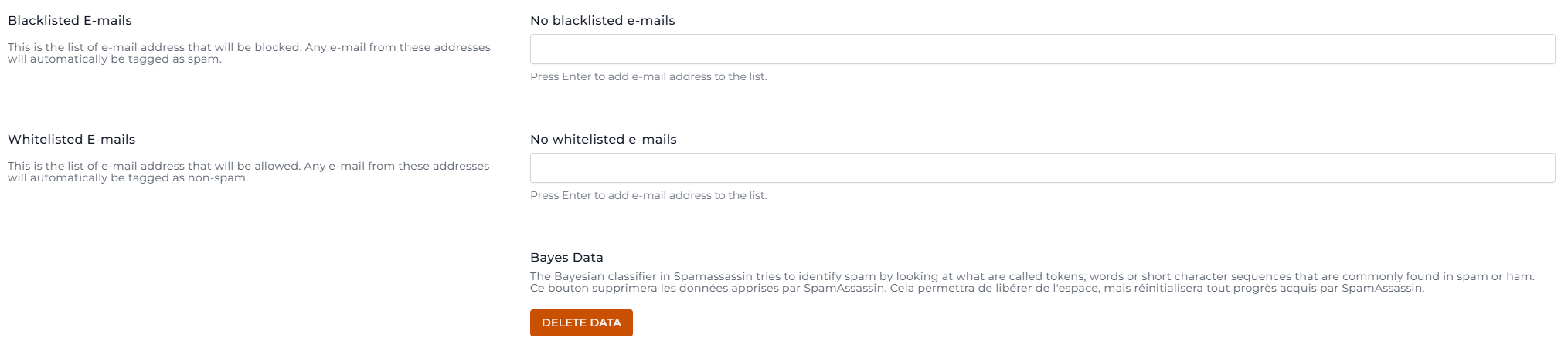Click the 'Bayes Data' heading
Viewport: 1568px width, 338px height.
(566, 258)
